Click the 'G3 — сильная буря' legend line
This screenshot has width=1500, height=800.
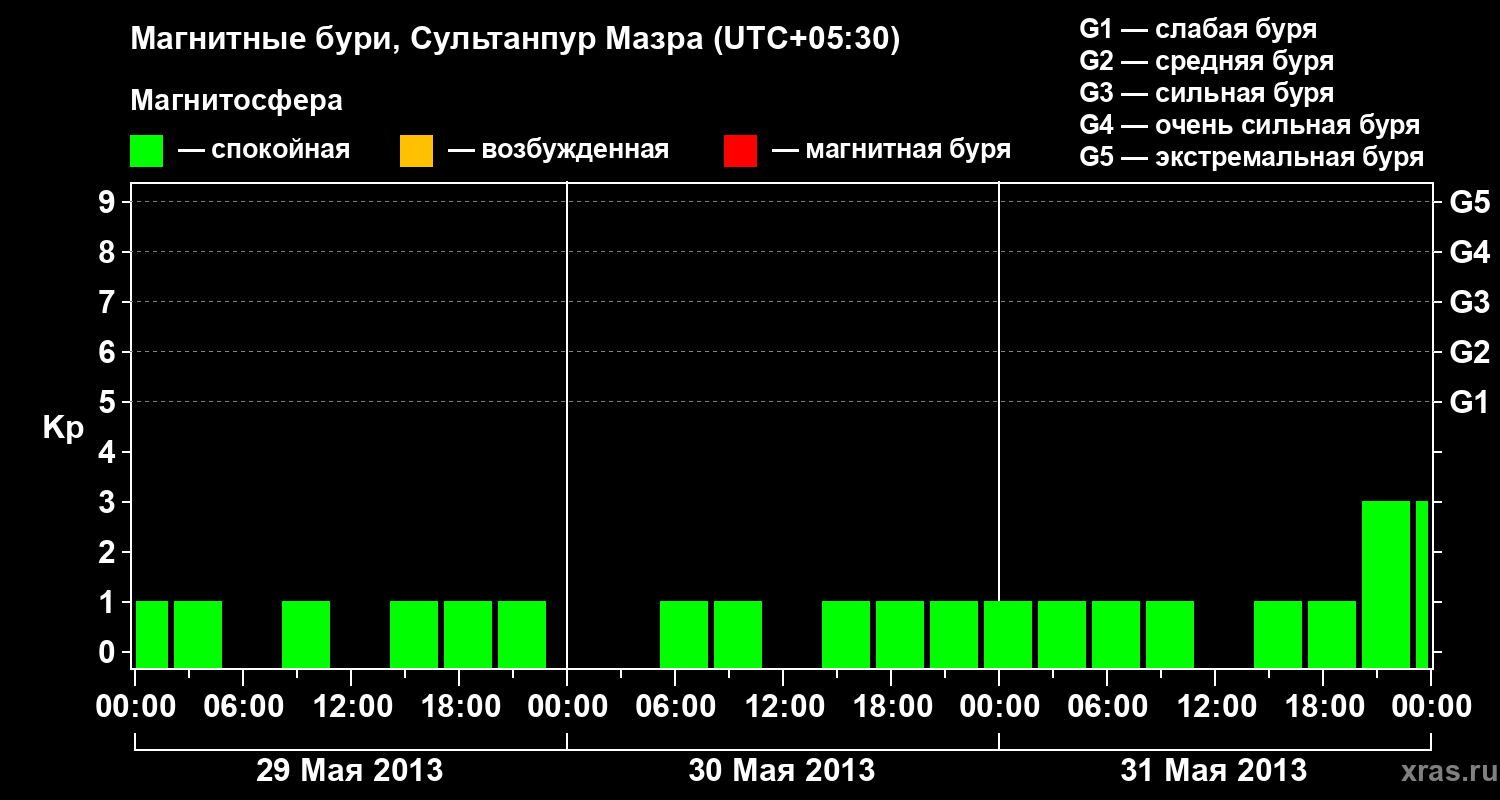point(1207,93)
